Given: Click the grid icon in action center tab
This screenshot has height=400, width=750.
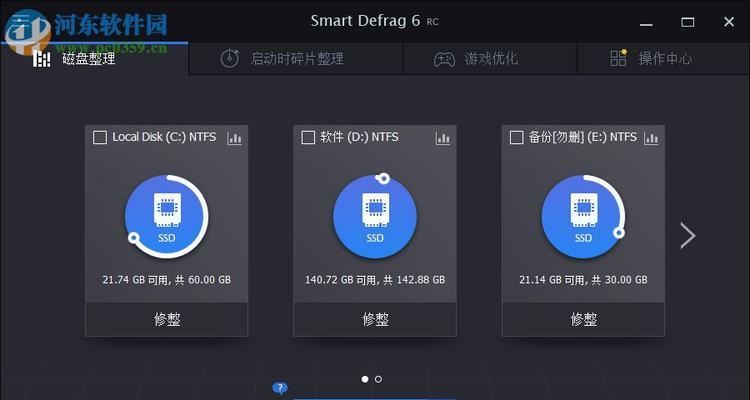Looking at the screenshot, I should 618,58.
